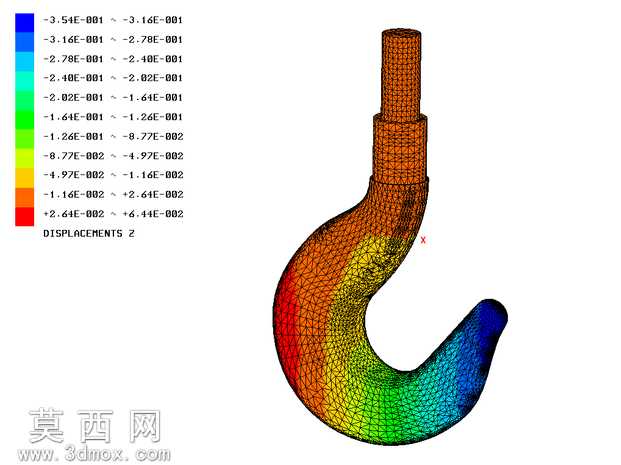Select the legend range -3.54E-001 ~ -3.16E-001
Screen dimensions: 621x465
point(113,20)
